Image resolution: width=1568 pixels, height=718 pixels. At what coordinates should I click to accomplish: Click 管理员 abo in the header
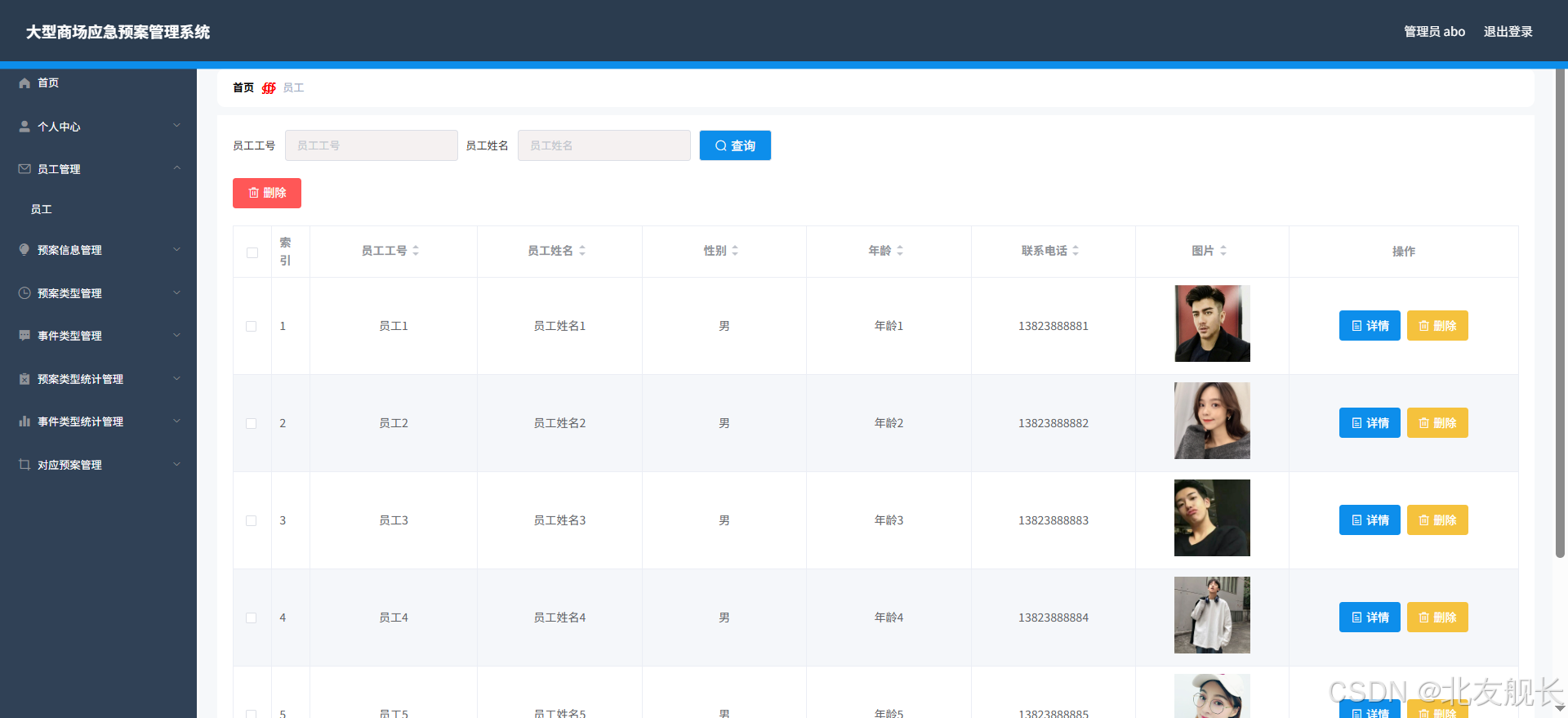[x=1434, y=32]
